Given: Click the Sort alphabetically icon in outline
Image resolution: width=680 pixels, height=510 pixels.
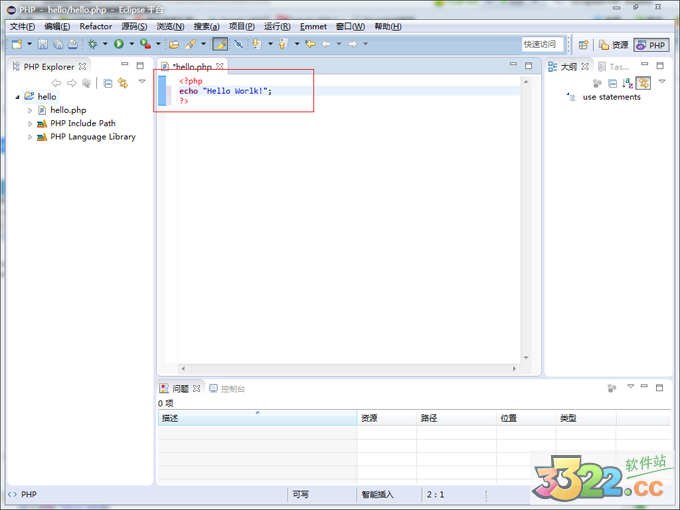Looking at the screenshot, I should pyautogui.click(x=627, y=83).
